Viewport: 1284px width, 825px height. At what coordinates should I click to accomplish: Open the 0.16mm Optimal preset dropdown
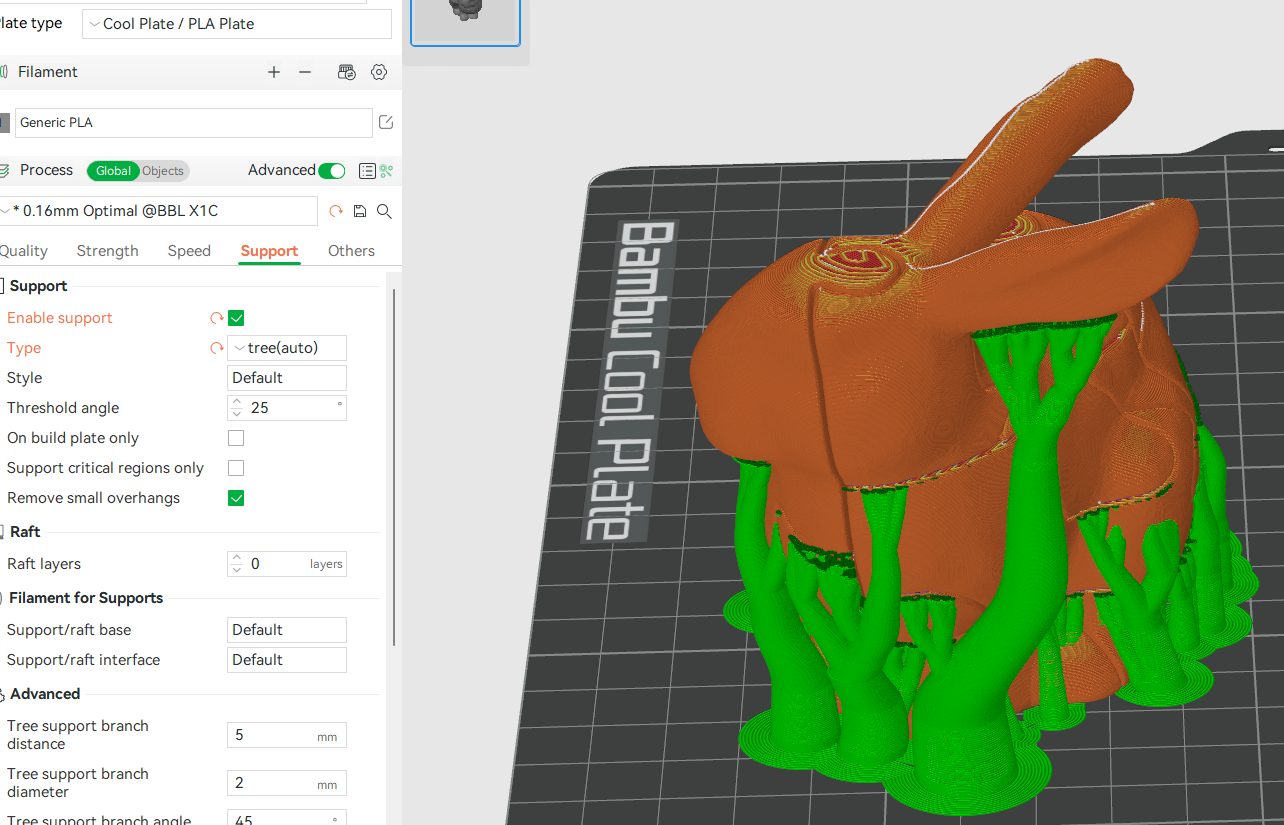[158, 211]
